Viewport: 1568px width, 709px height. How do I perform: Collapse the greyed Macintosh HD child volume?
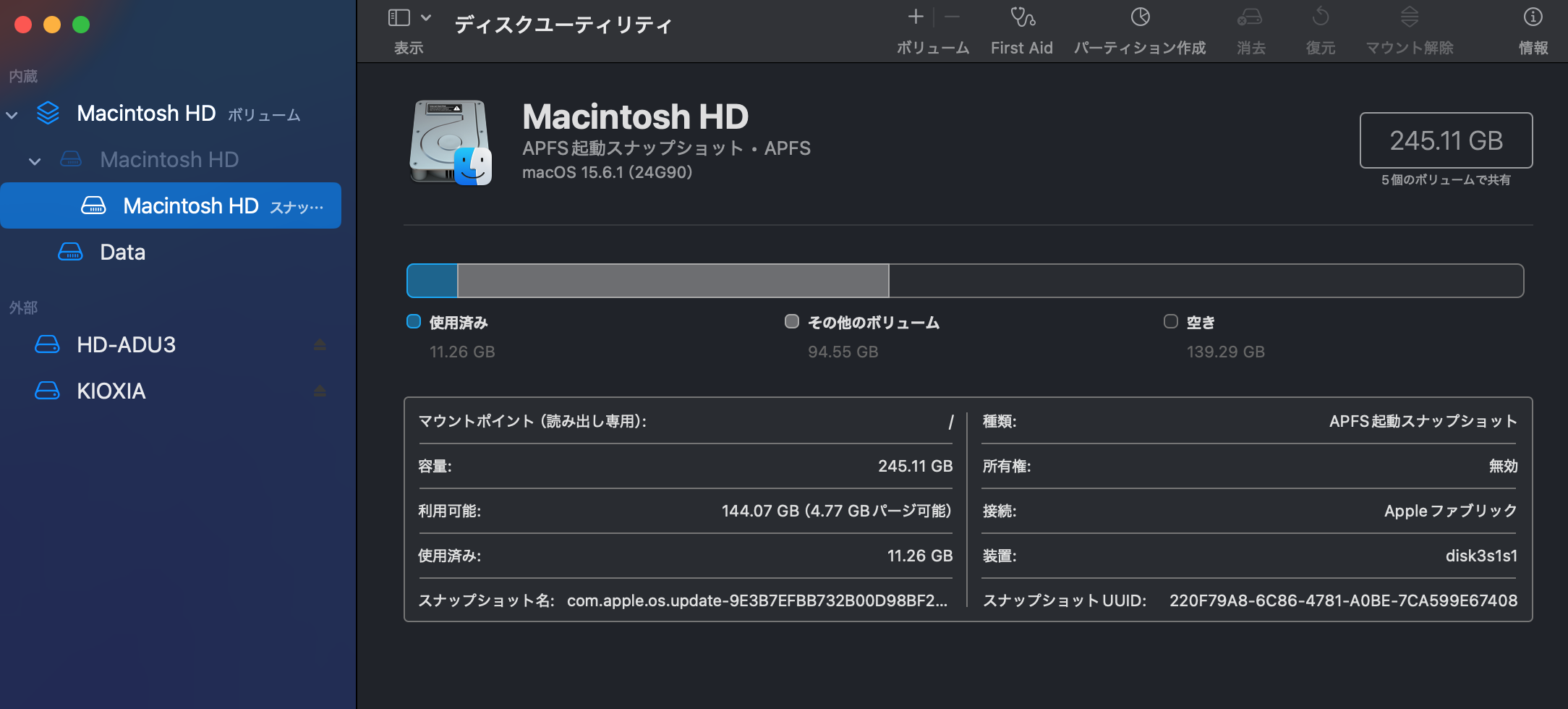[35, 161]
